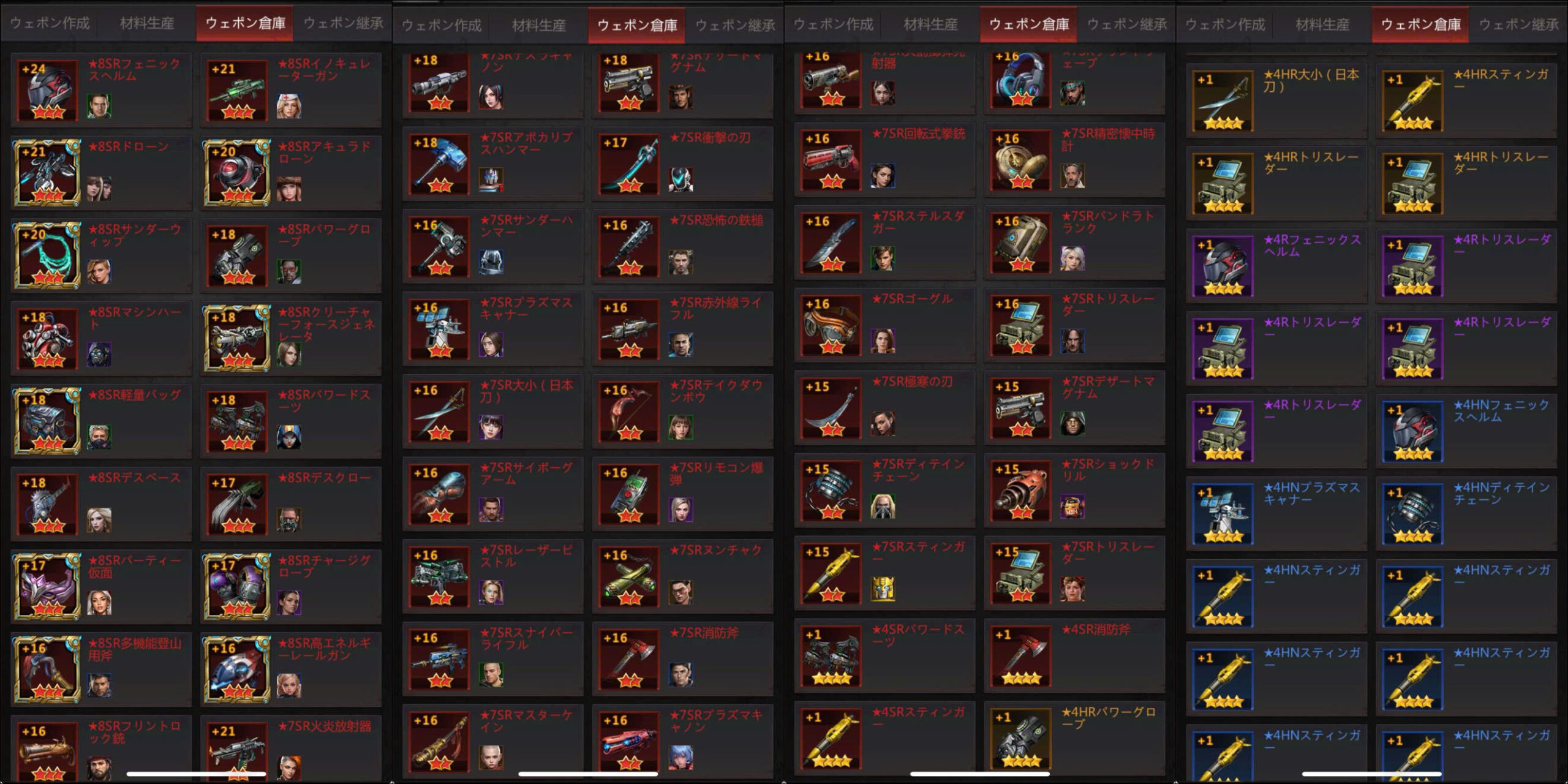Open 材料生産 tab in the rightmost screen
Screen dimensions: 1568x784
1323,24
